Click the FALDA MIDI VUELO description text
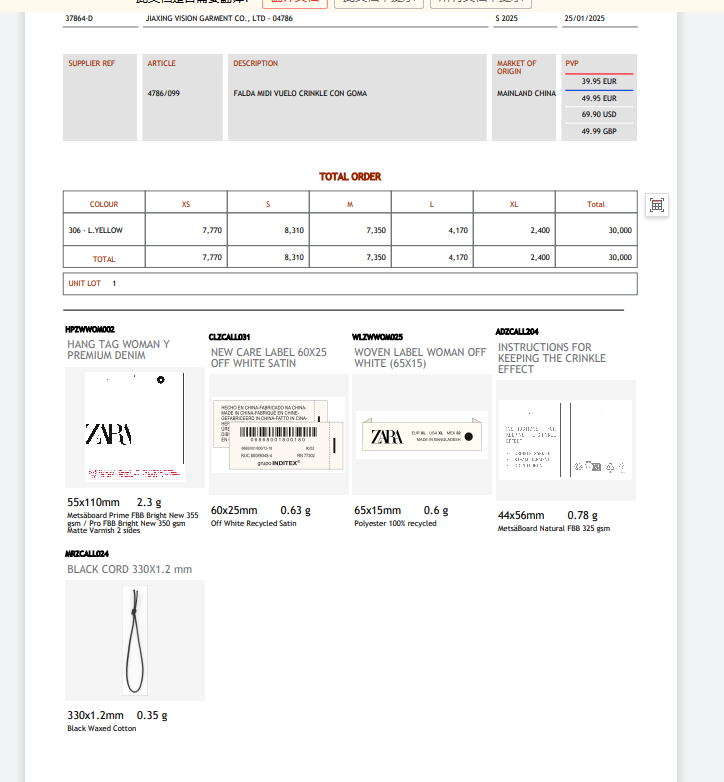The height and width of the screenshot is (782, 724). click(300, 93)
